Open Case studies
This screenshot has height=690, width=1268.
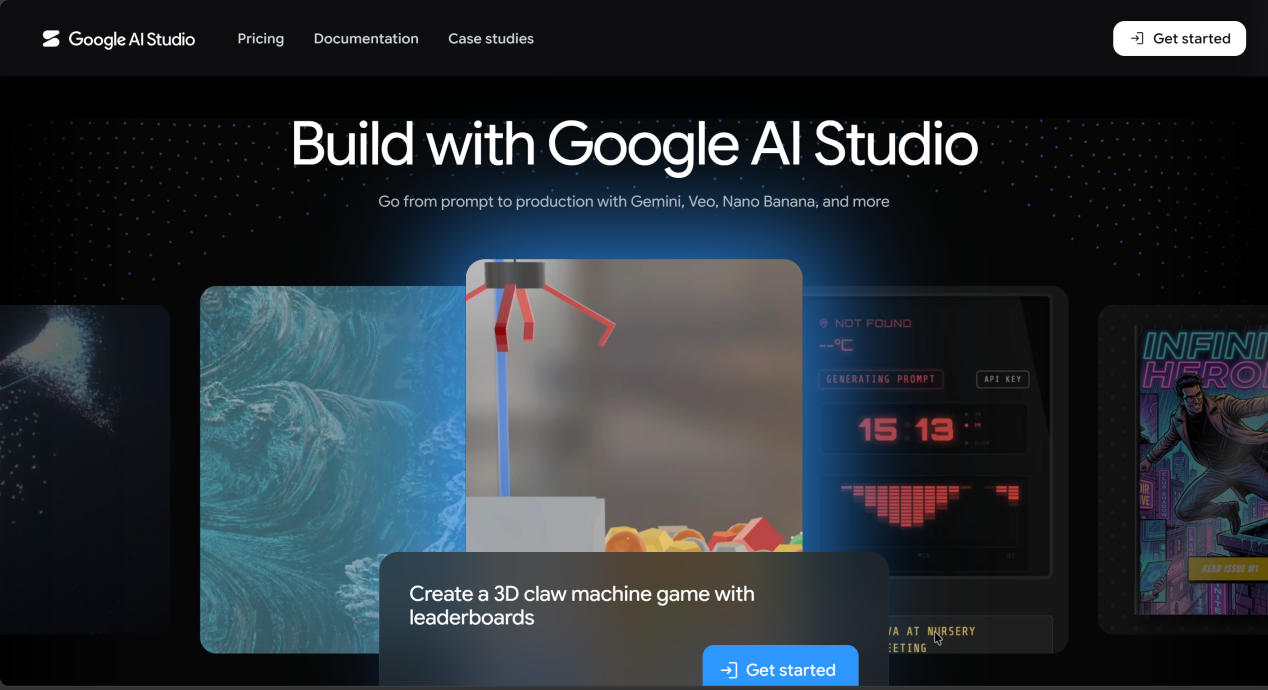(x=491, y=39)
